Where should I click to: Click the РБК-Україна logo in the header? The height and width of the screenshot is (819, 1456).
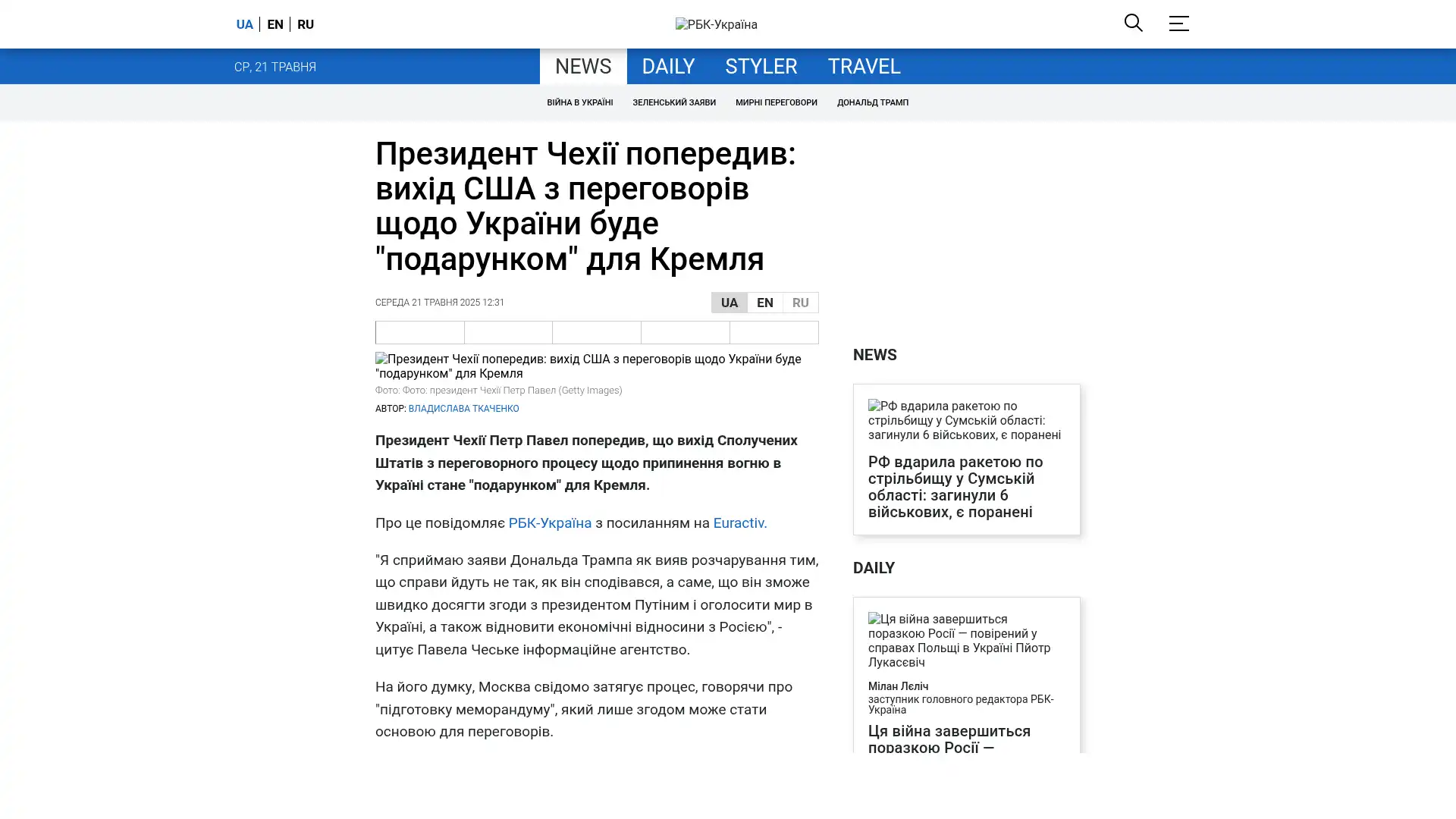click(x=716, y=24)
